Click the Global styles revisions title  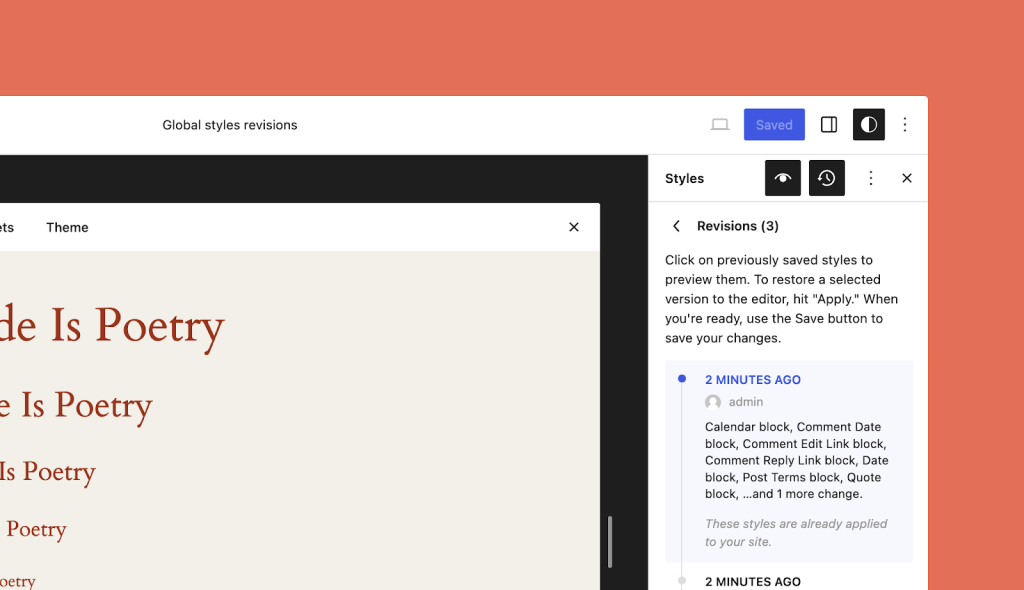(230, 125)
